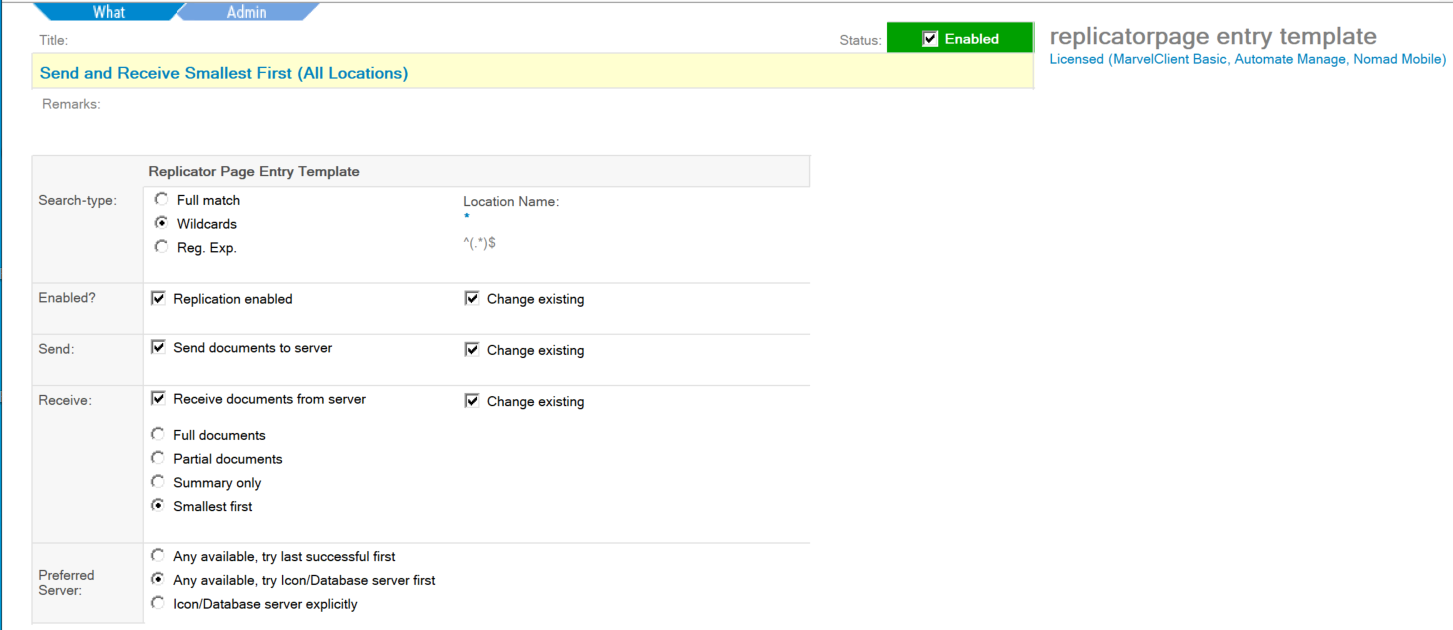This screenshot has width=1453, height=630.
Task: Switch to the What tab
Action: click(x=109, y=12)
